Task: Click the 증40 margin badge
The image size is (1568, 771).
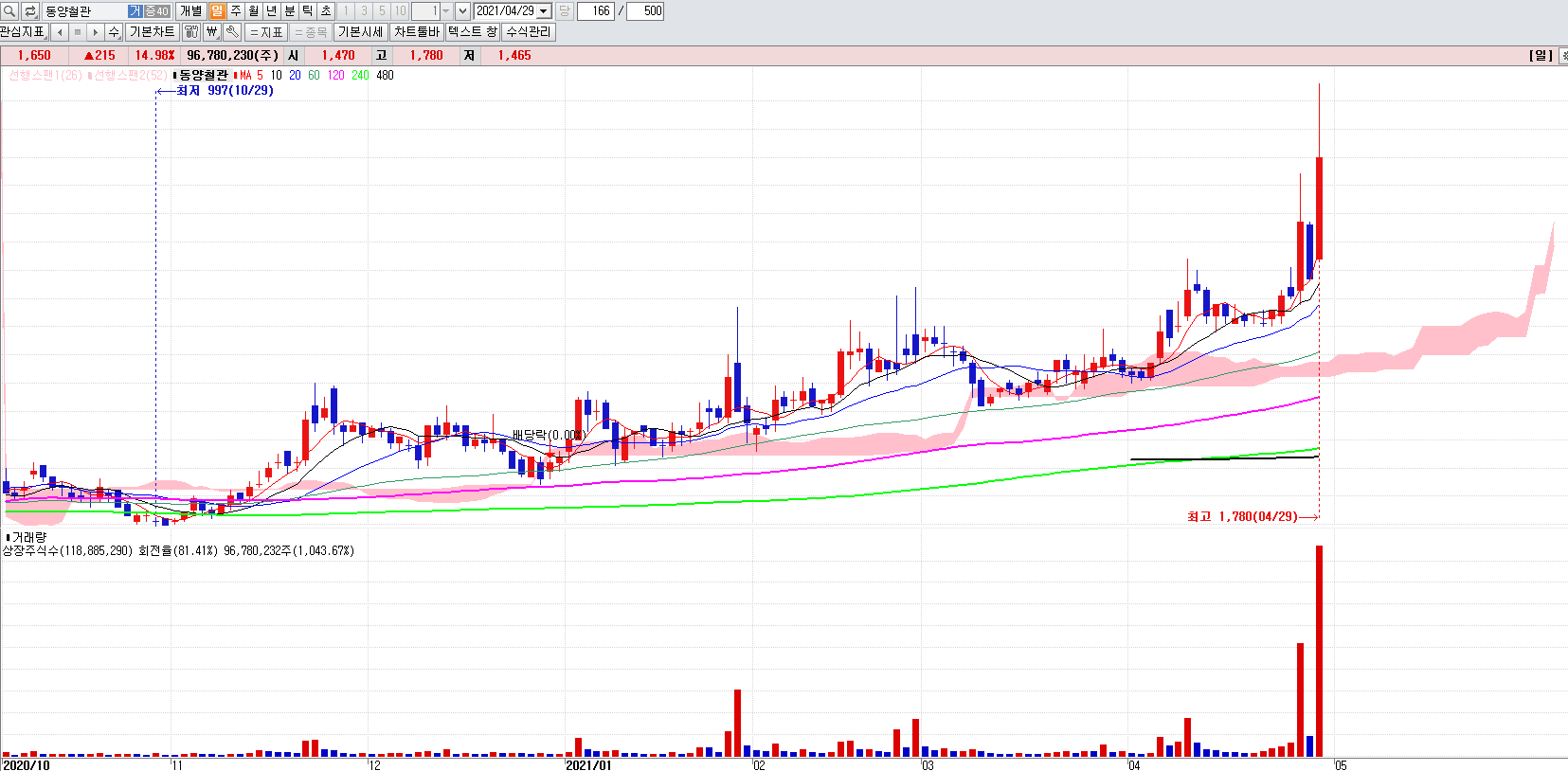Action: point(156,11)
